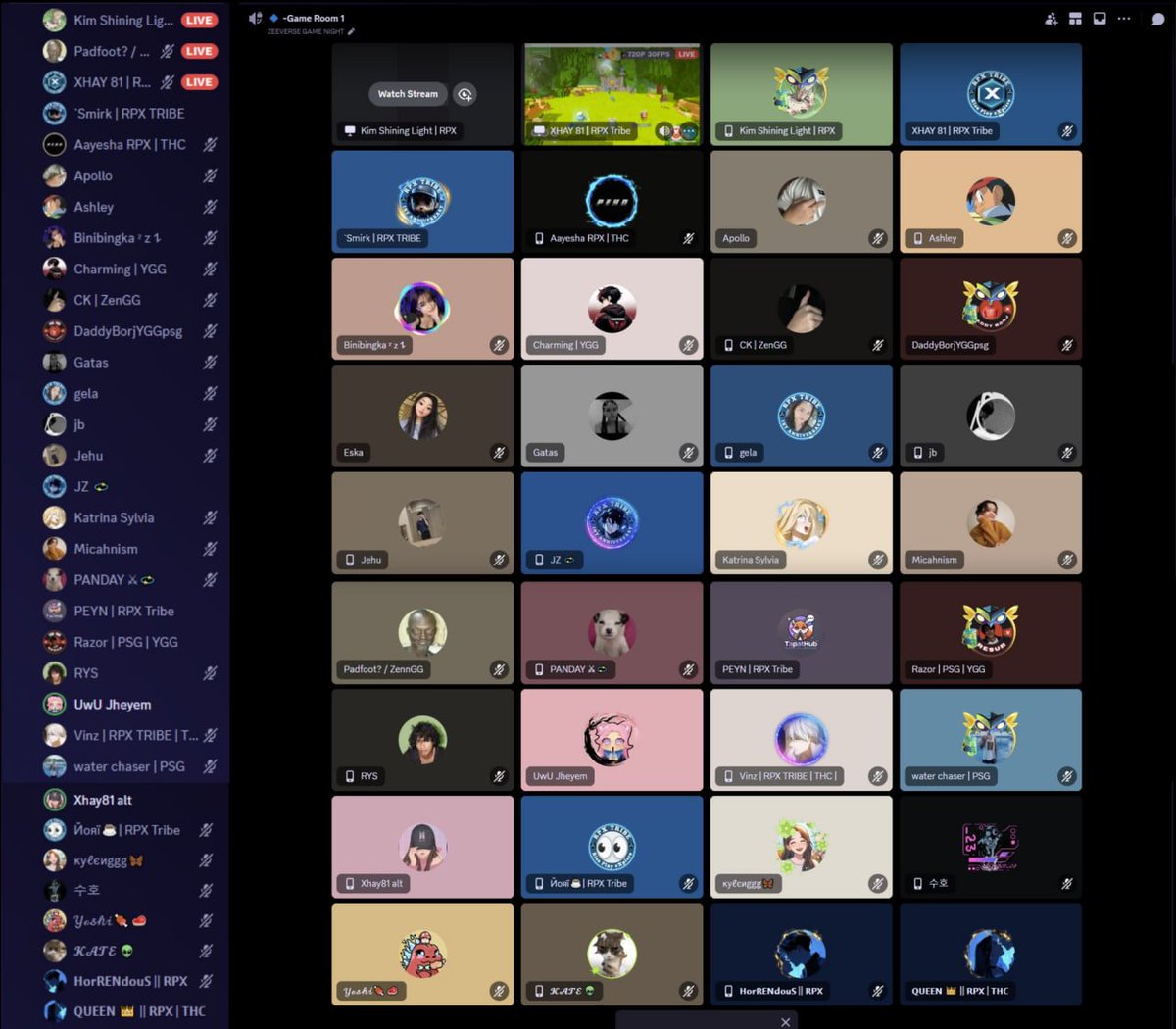
Task: Click screen-share icon on Kim Shining Light stream label
Action: point(350,131)
